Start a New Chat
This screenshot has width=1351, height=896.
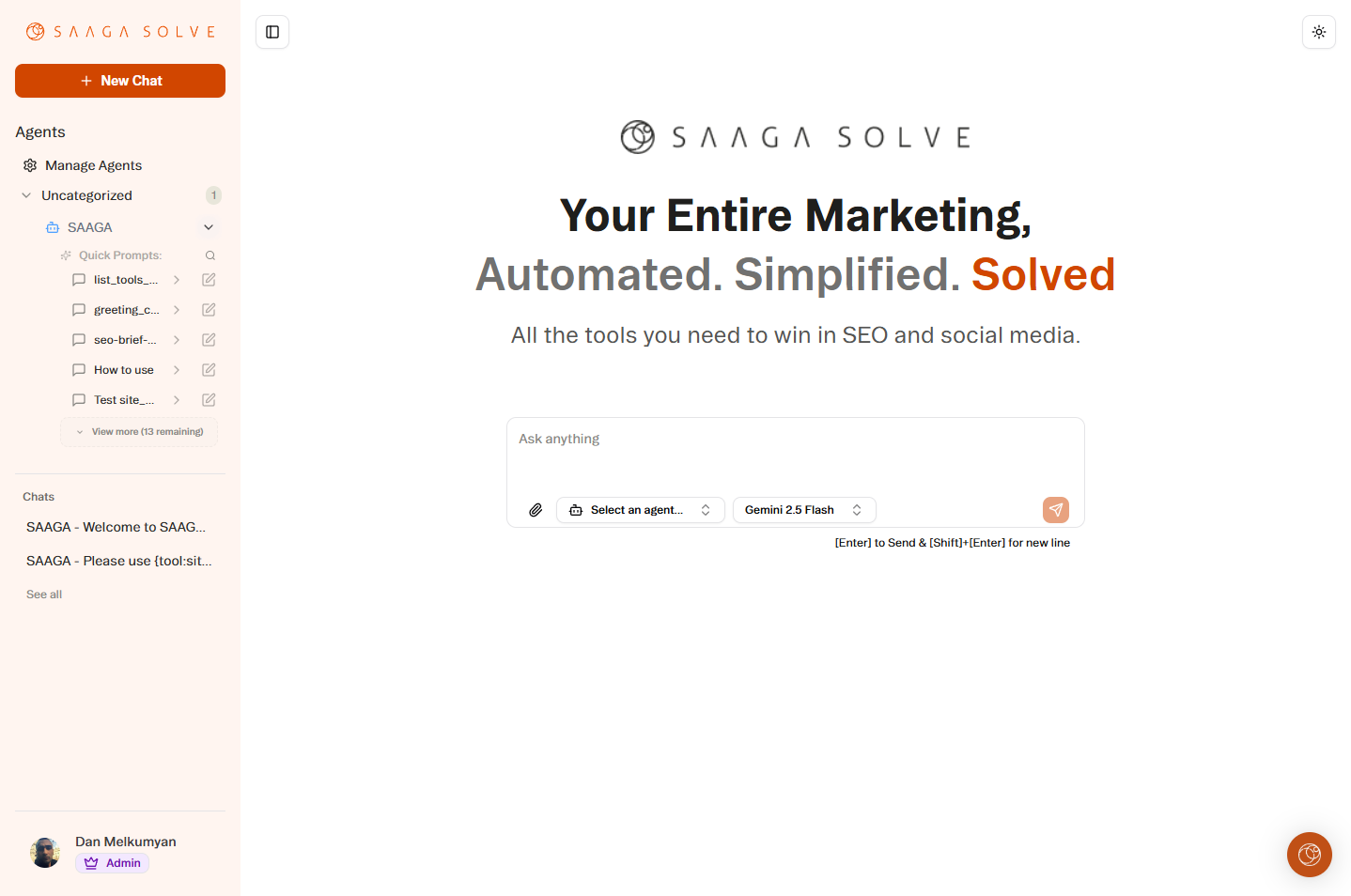(119, 81)
